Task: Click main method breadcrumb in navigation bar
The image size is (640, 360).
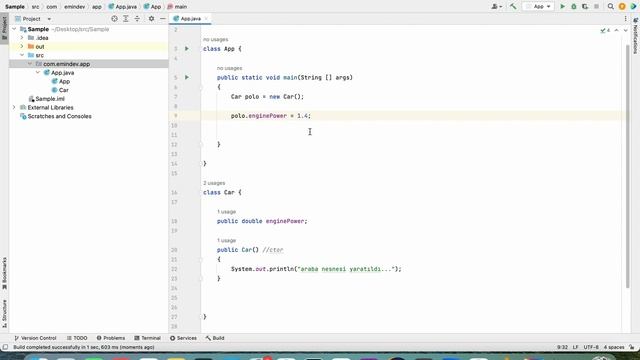Action: [x=177, y=7]
